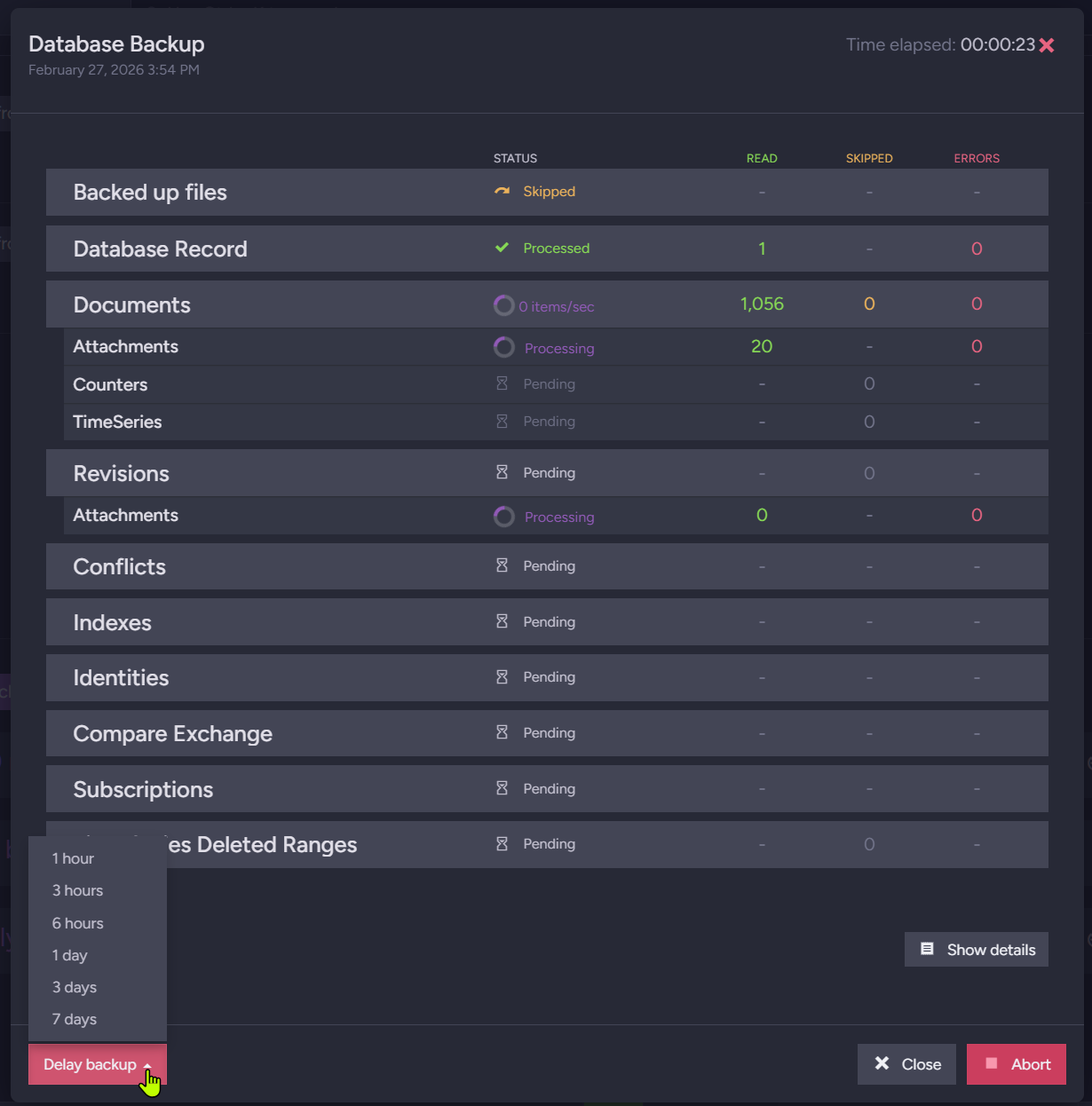Click the Delay backup button

(90, 1064)
